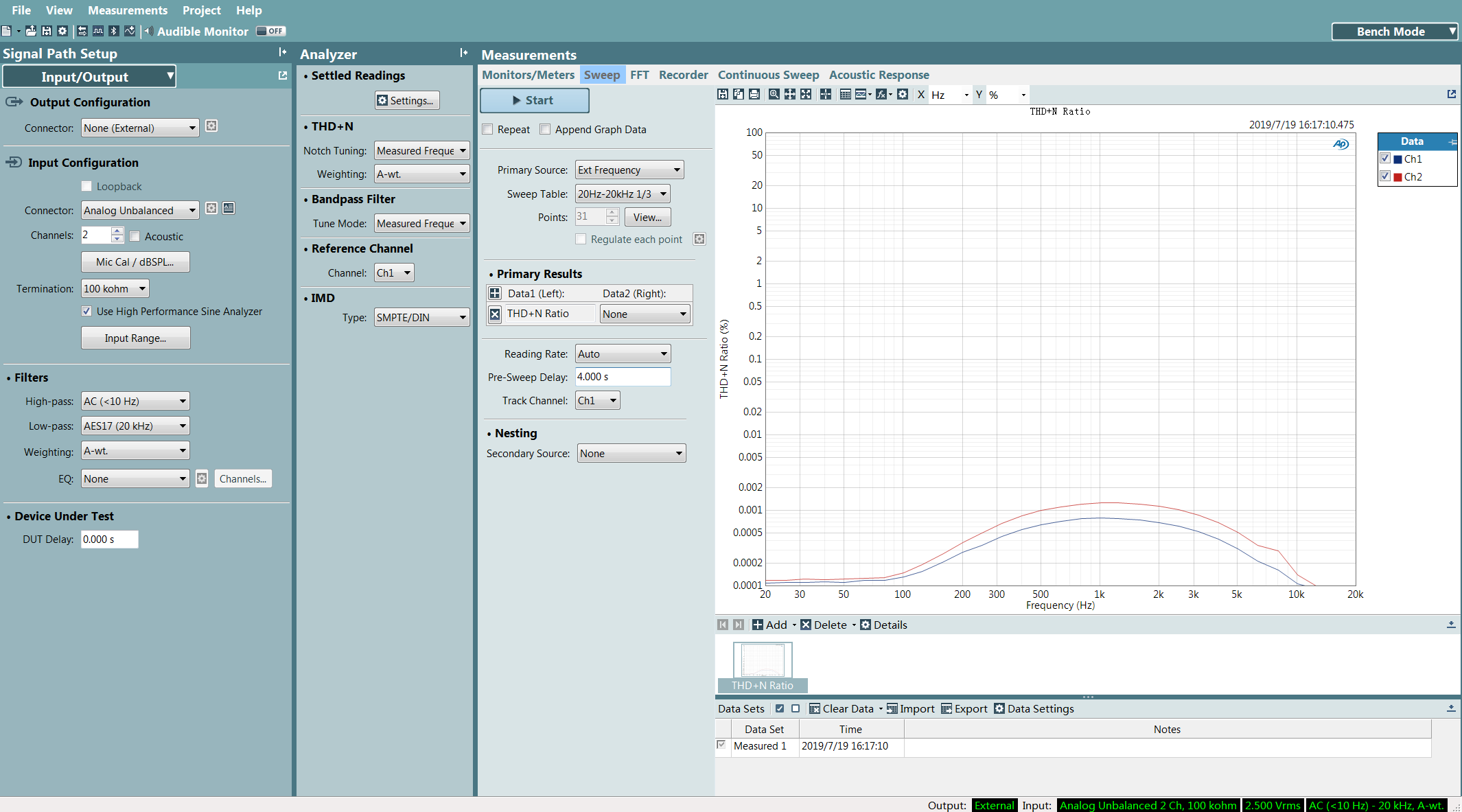Viewport: 1462px width, 812px height.
Task: Click the graph zoom magnifier icon
Action: point(774,95)
